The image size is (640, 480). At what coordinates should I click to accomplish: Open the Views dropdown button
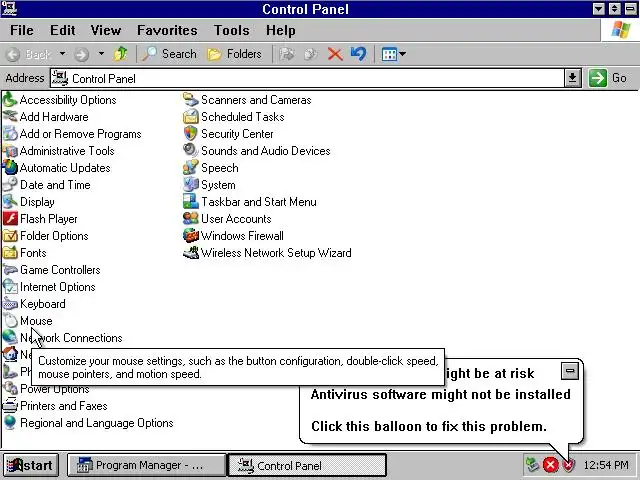pos(393,54)
